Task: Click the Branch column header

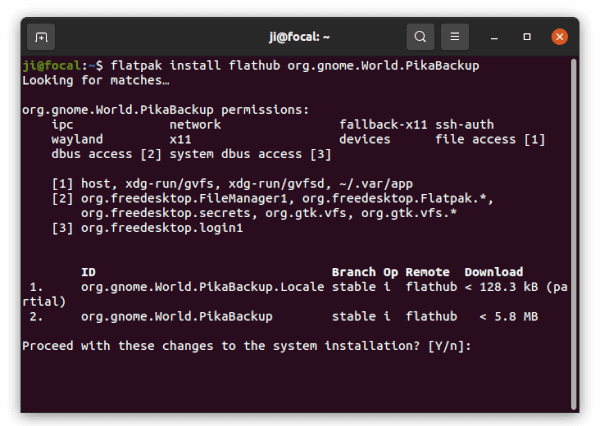Action: (354, 272)
